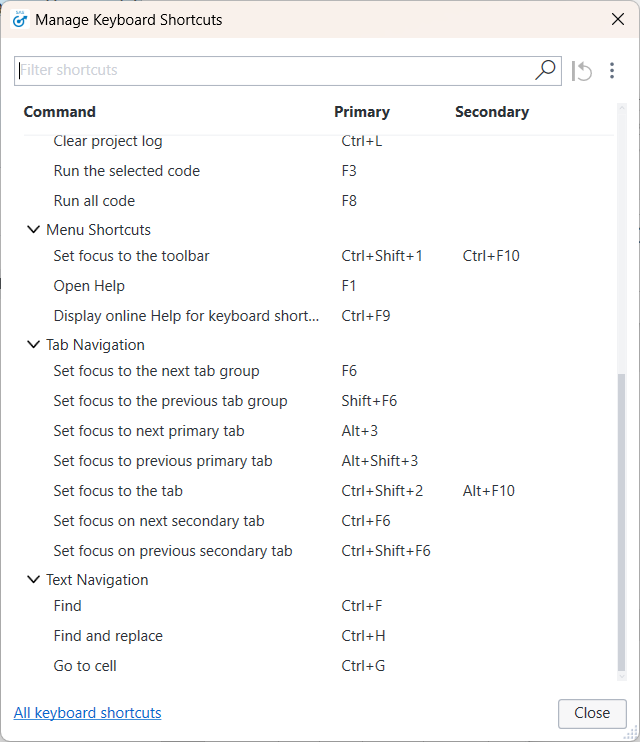Select the Clear project log row
Viewport: 640px width, 742px height.
(x=108, y=141)
